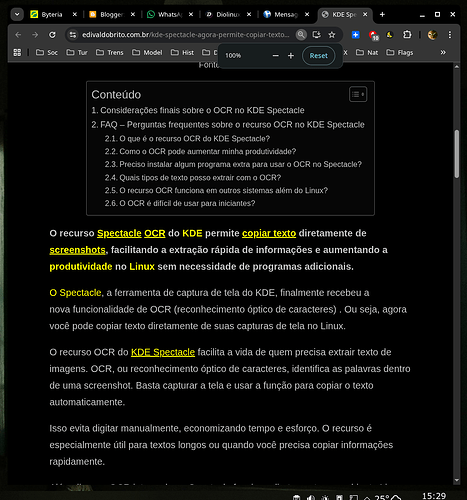This screenshot has width=467, height=500.
Task: Follow the yellow OCR link
Action: coord(155,233)
